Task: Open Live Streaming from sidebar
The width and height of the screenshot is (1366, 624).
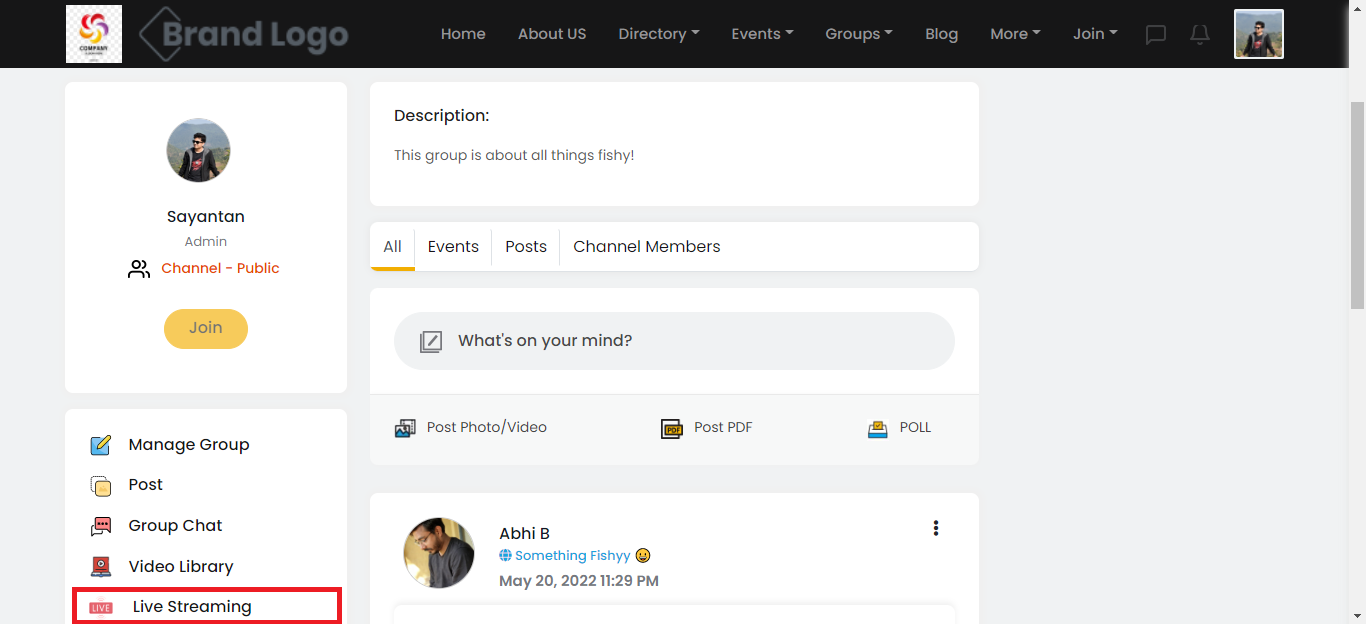Action: pos(192,607)
